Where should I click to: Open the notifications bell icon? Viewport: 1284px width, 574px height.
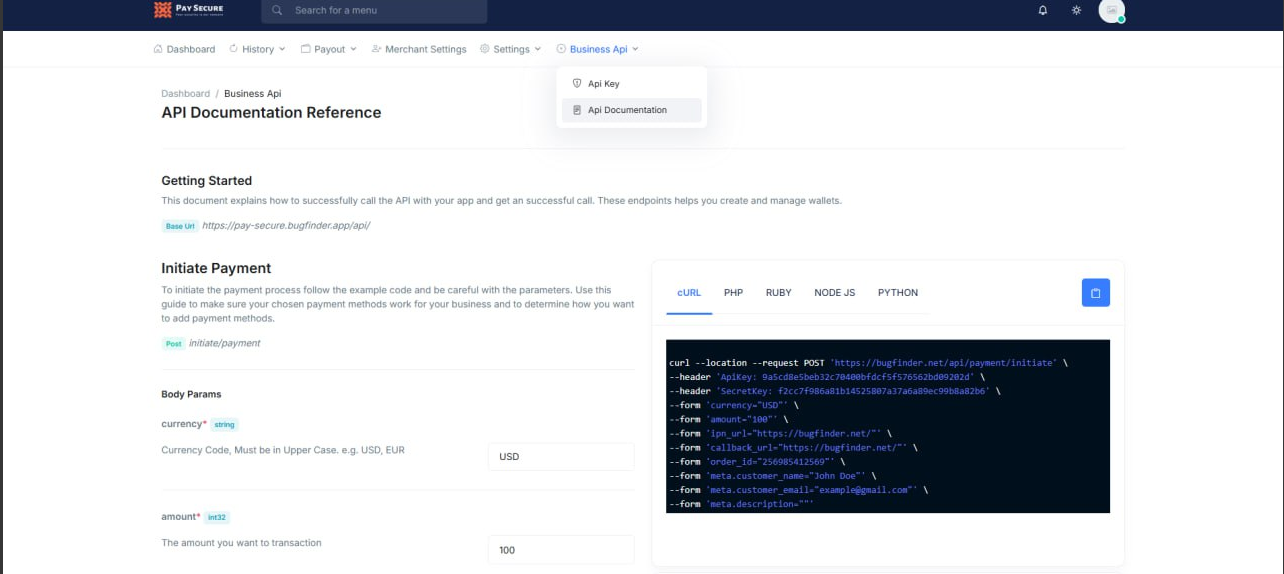tap(1043, 10)
